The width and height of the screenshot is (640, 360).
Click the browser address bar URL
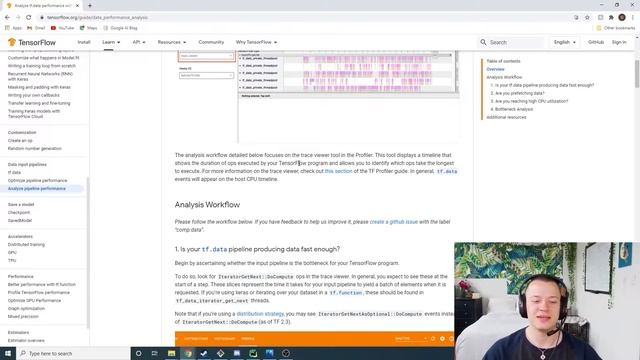[97, 18]
